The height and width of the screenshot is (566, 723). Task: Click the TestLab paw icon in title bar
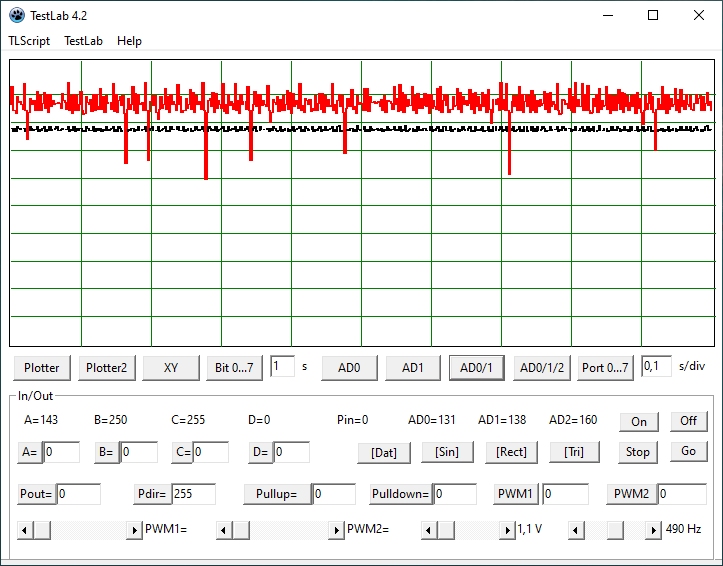(x=17, y=15)
